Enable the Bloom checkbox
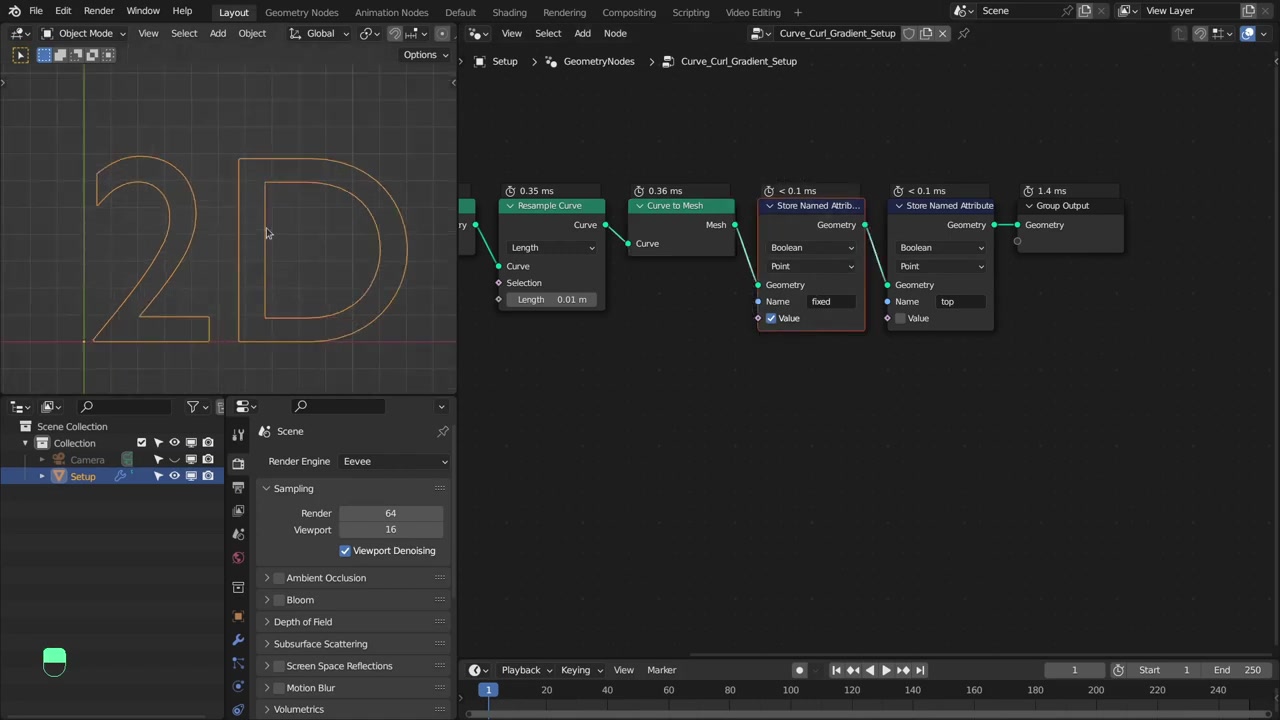The image size is (1280, 720). (x=279, y=600)
